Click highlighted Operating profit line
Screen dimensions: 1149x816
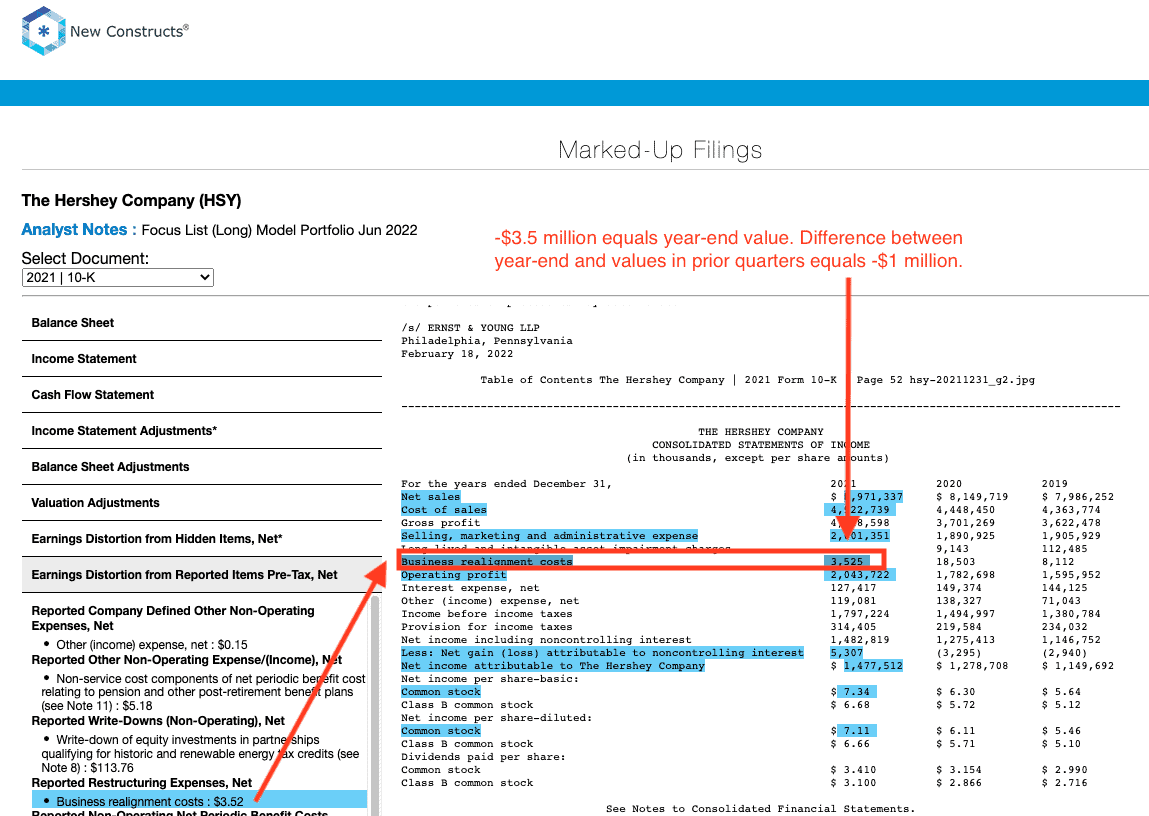coord(454,575)
